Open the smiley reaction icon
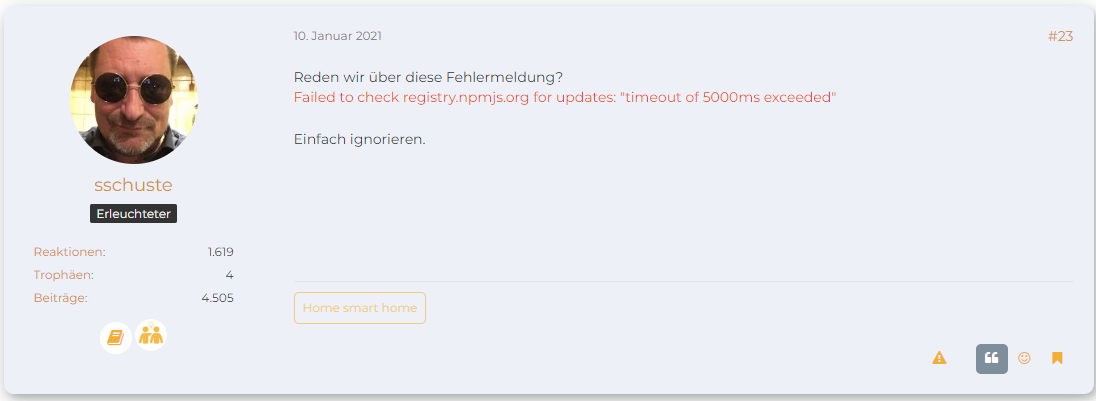This screenshot has width=1096, height=401. tap(1024, 358)
